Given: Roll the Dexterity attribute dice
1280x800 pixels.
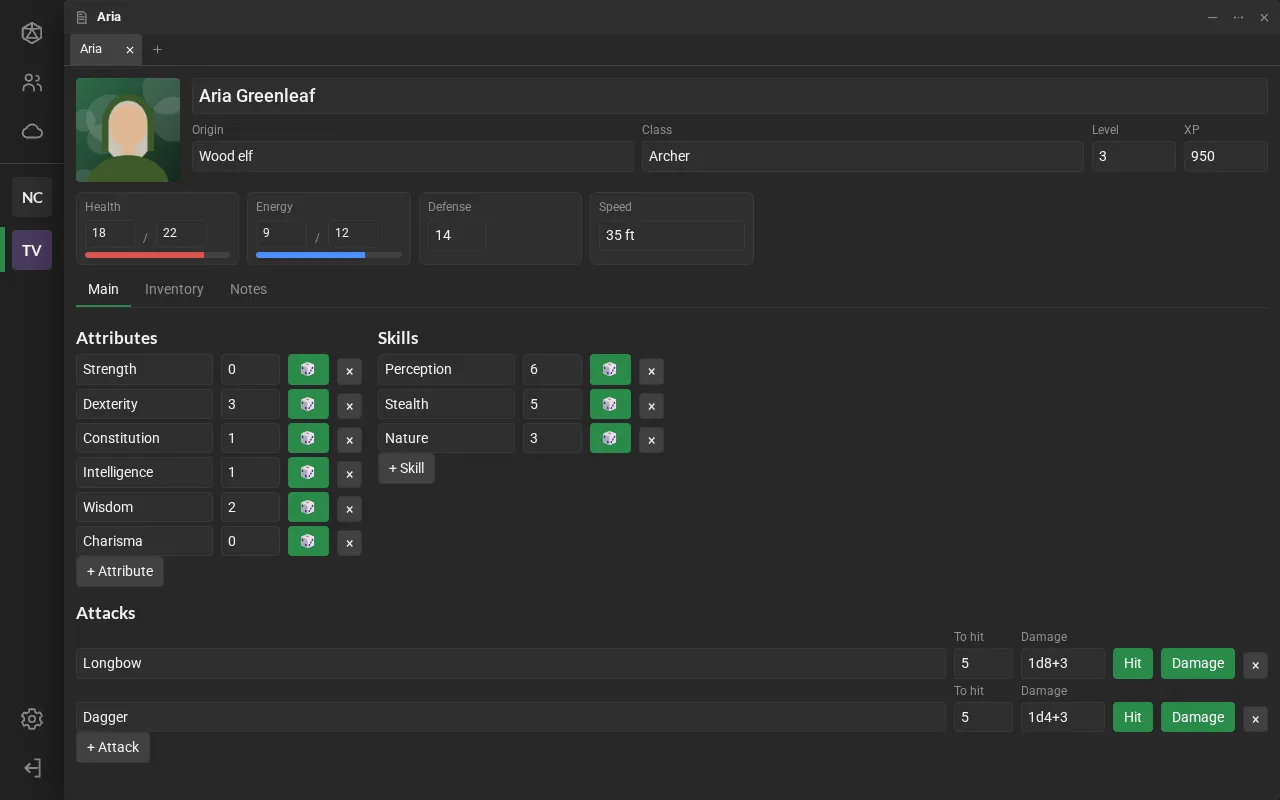Looking at the screenshot, I should tap(308, 404).
